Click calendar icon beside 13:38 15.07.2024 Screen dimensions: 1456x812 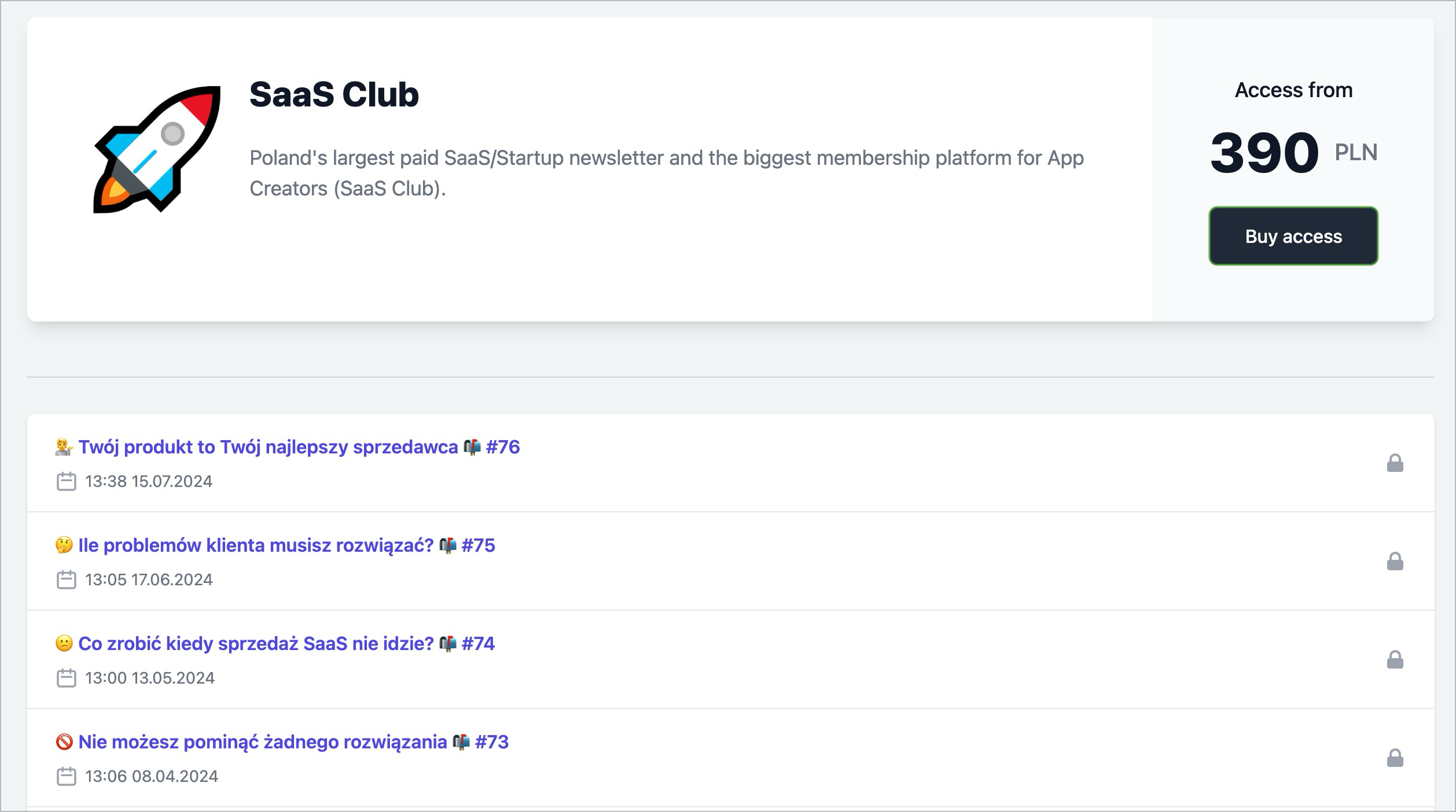click(67, 481)
